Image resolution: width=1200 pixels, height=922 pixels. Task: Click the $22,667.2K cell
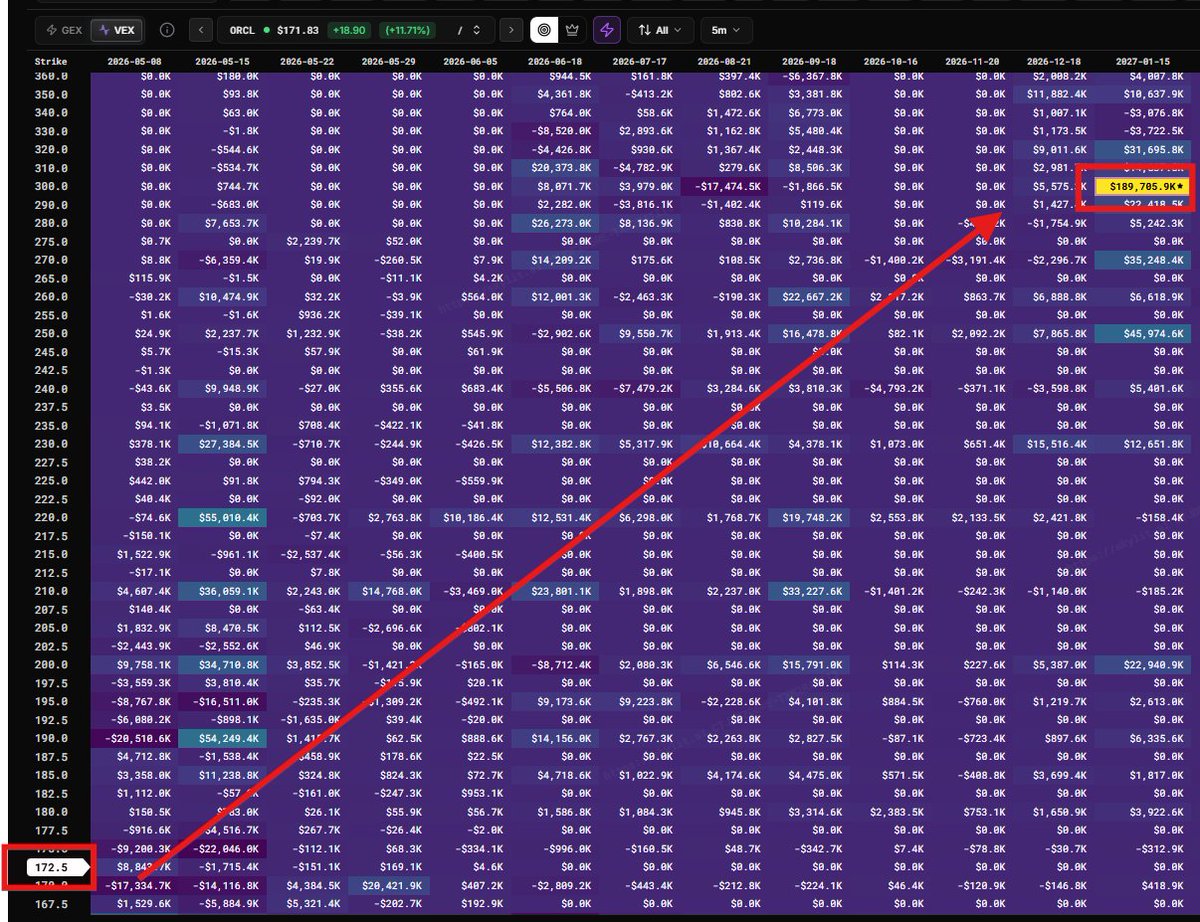point(810,296)
